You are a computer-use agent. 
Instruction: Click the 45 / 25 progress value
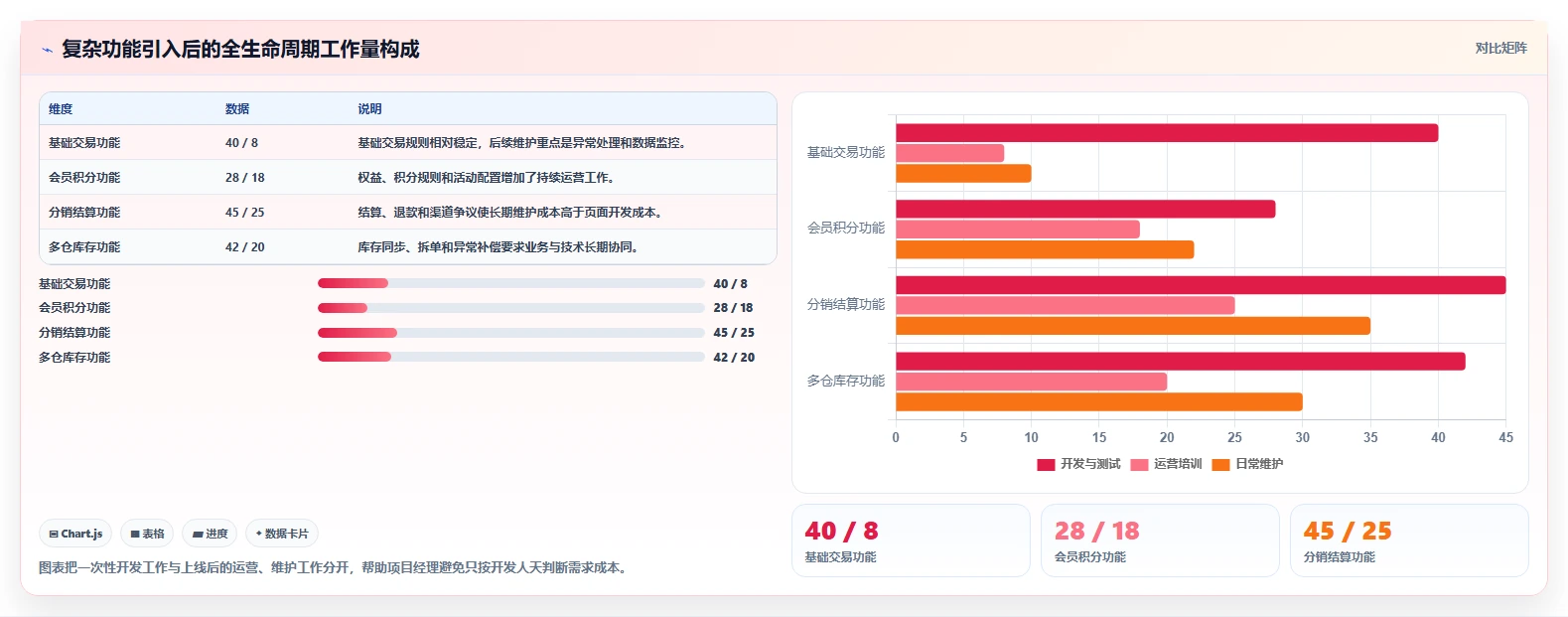click(734, 333)
